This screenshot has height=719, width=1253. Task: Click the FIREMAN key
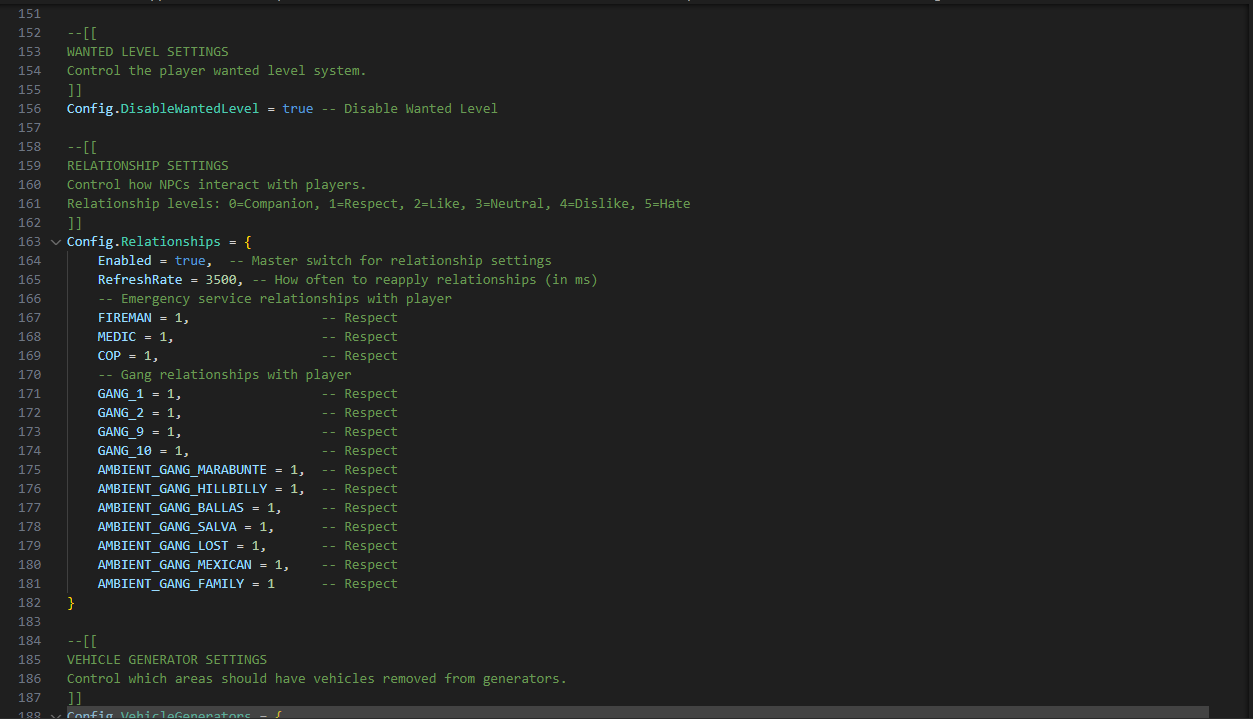pyautogui.click(x=125, y=318)
